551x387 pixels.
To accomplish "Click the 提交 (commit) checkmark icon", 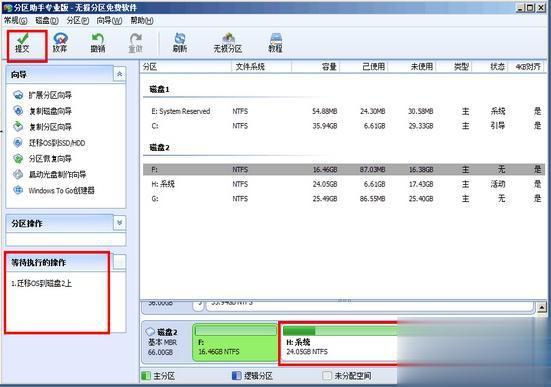I will [x=23, y=38].
